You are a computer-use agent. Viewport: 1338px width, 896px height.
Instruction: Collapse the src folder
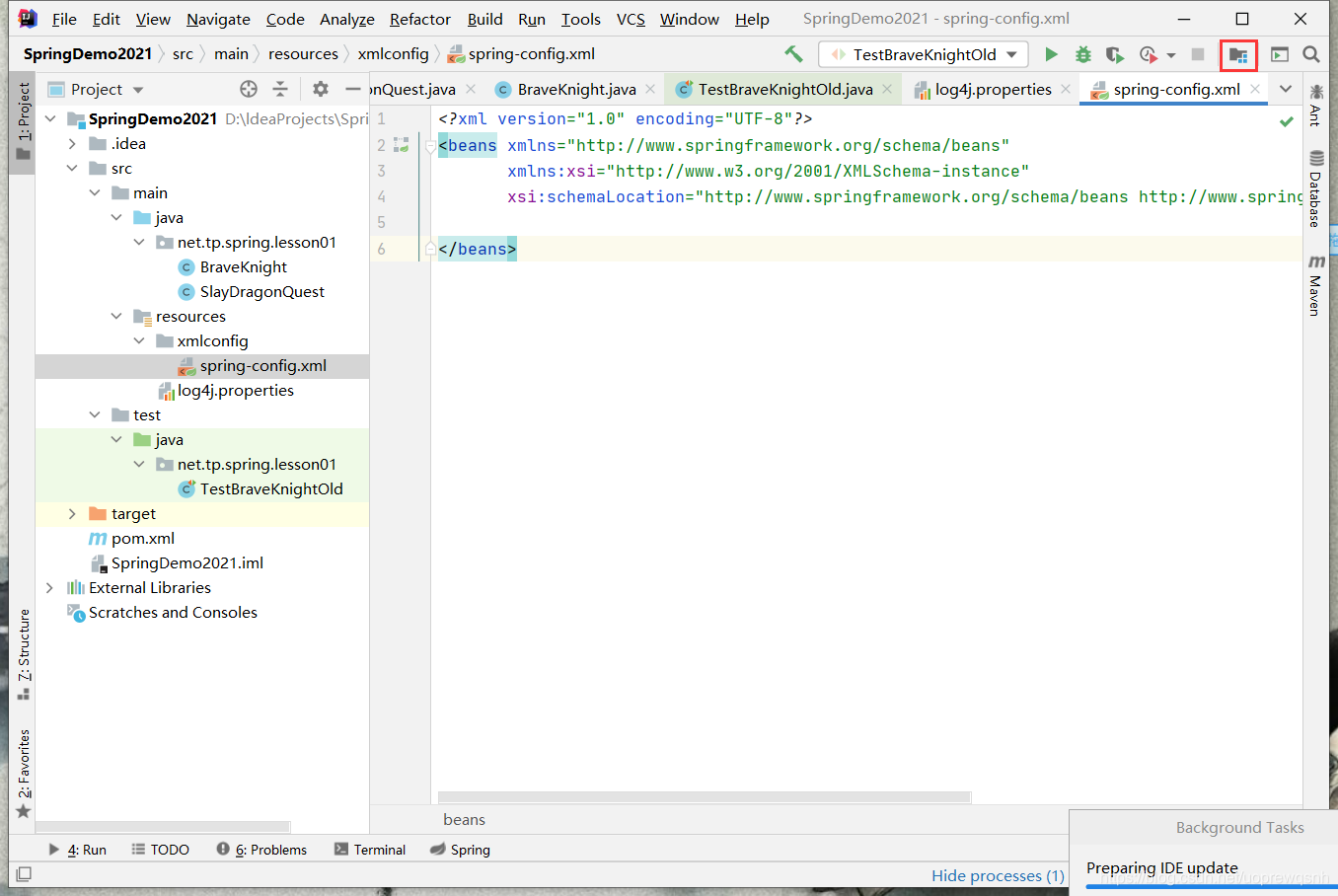[x=72, y=169]
